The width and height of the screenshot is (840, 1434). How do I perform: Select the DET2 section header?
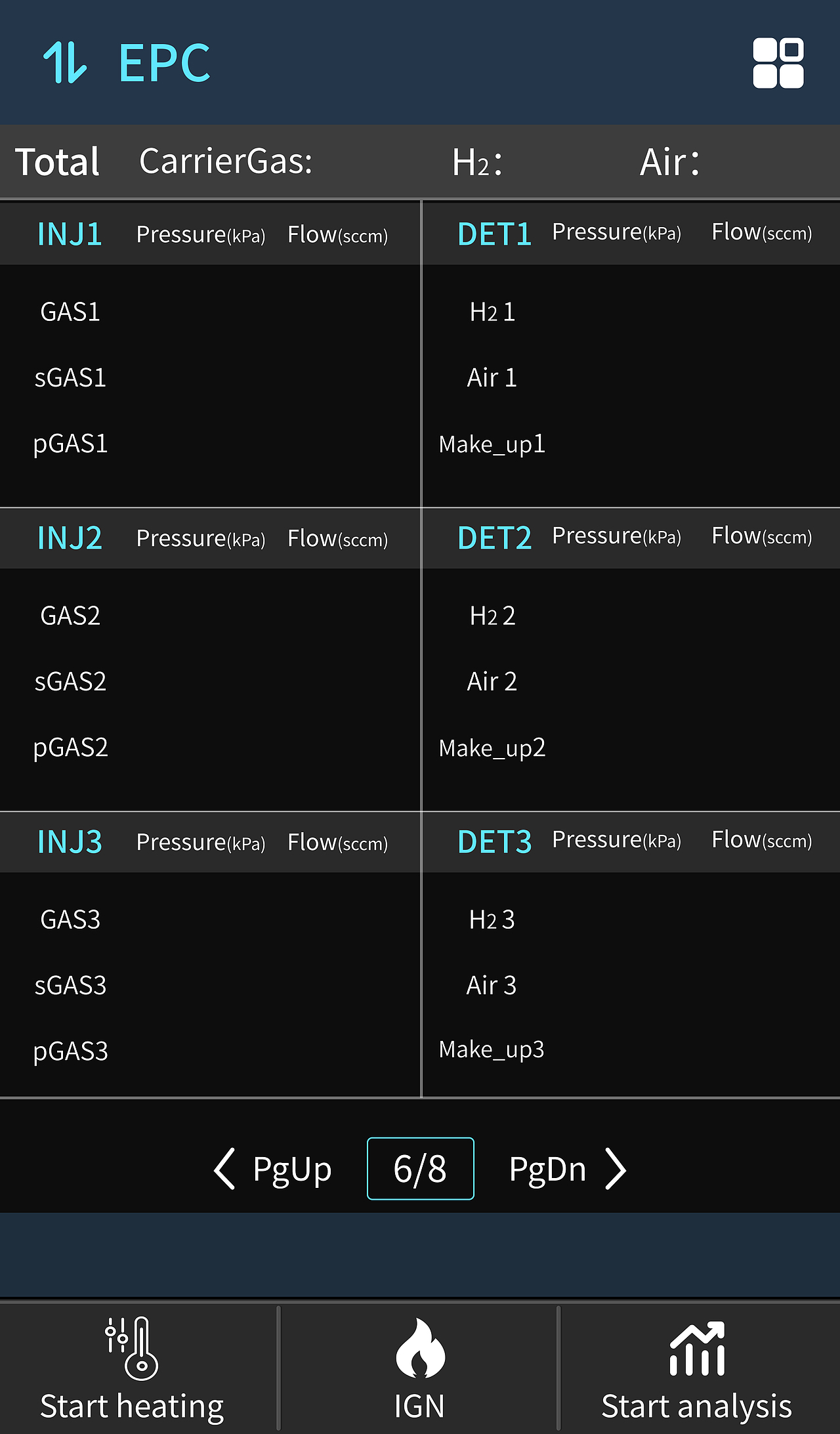tap(494, 538)
